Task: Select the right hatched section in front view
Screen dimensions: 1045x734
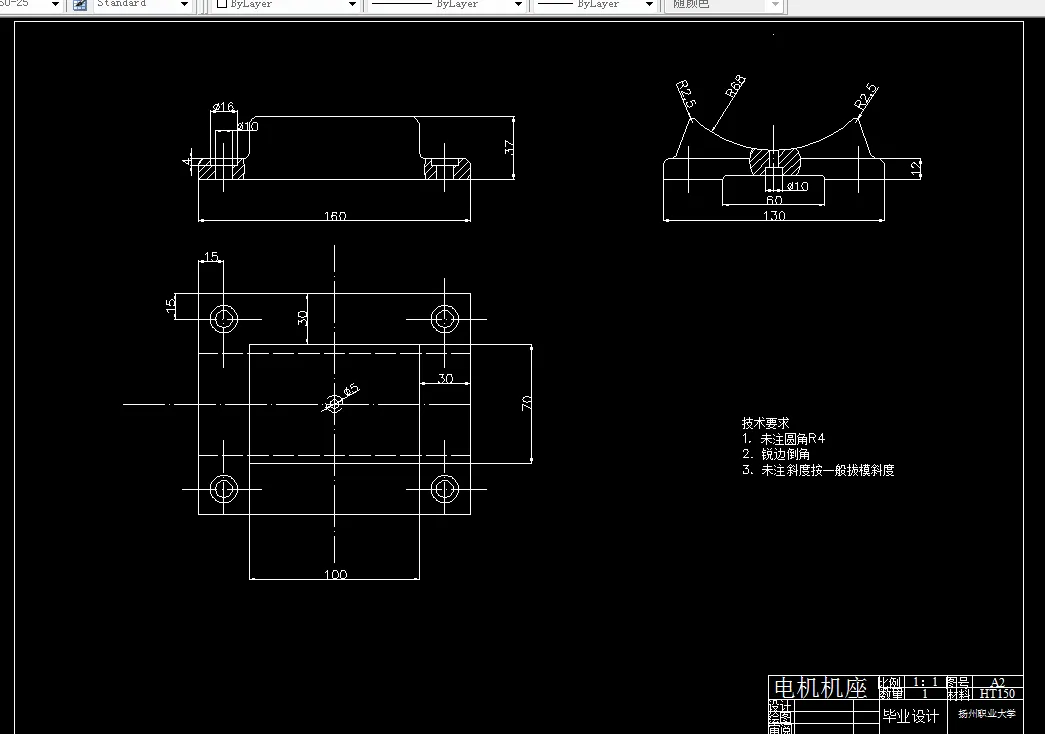Action: click(x=447, y=169)
